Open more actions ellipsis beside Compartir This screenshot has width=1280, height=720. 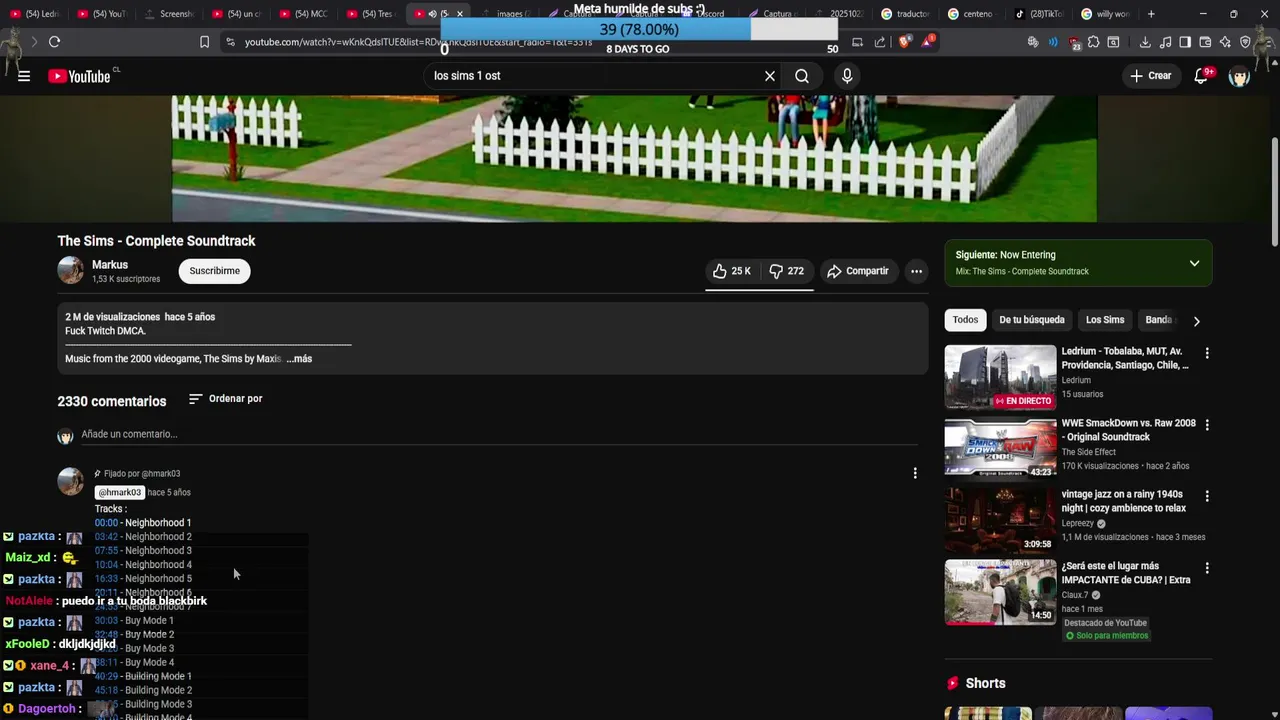916,271
